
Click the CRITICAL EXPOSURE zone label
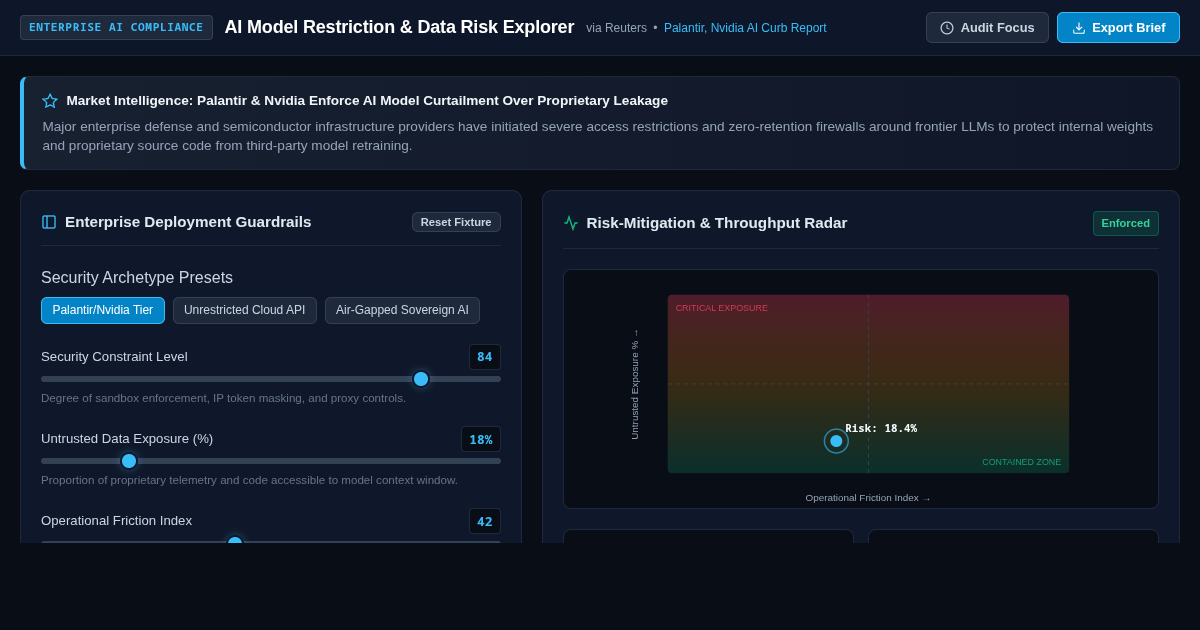(x=722, y=308)
